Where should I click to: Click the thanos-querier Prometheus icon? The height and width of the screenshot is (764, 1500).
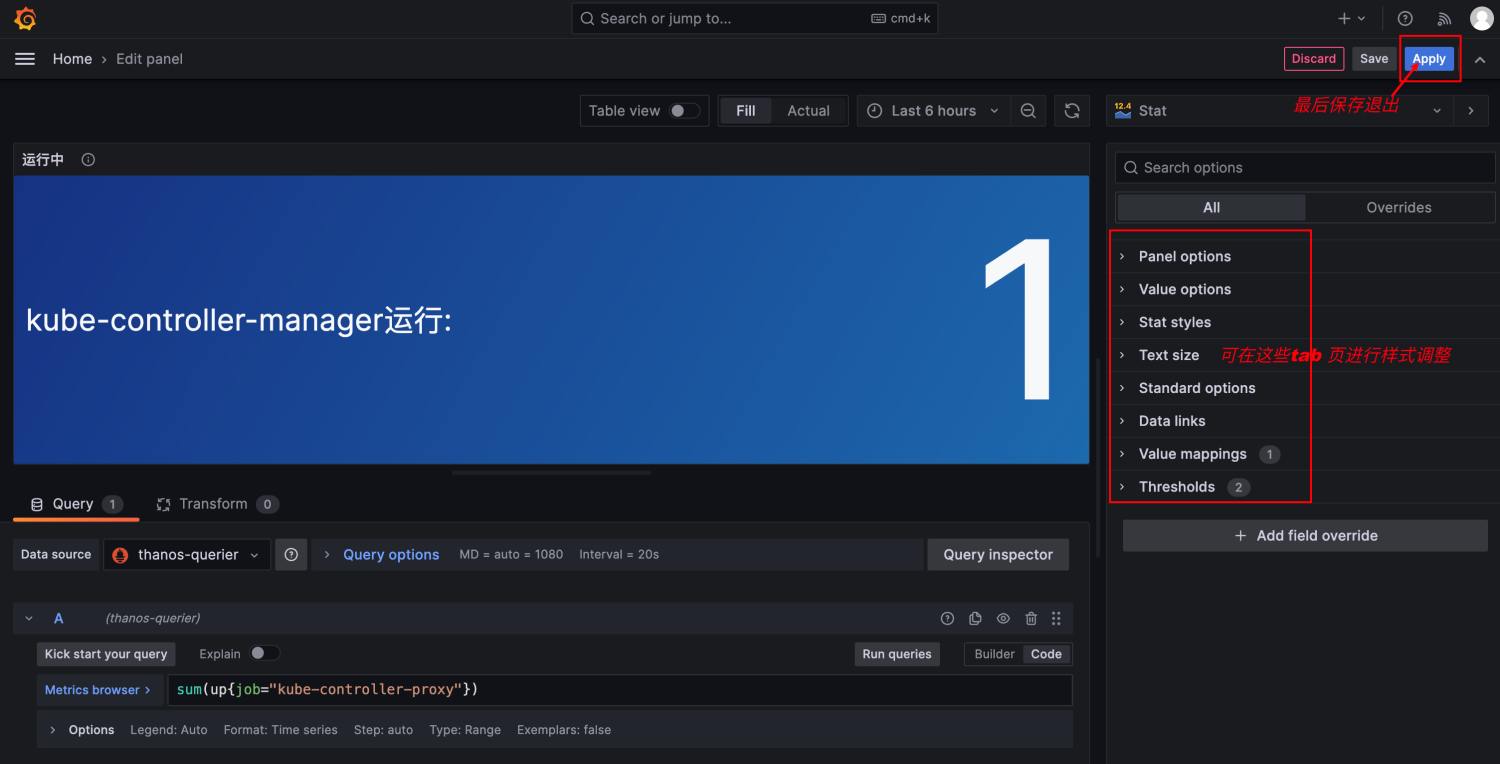120,555
